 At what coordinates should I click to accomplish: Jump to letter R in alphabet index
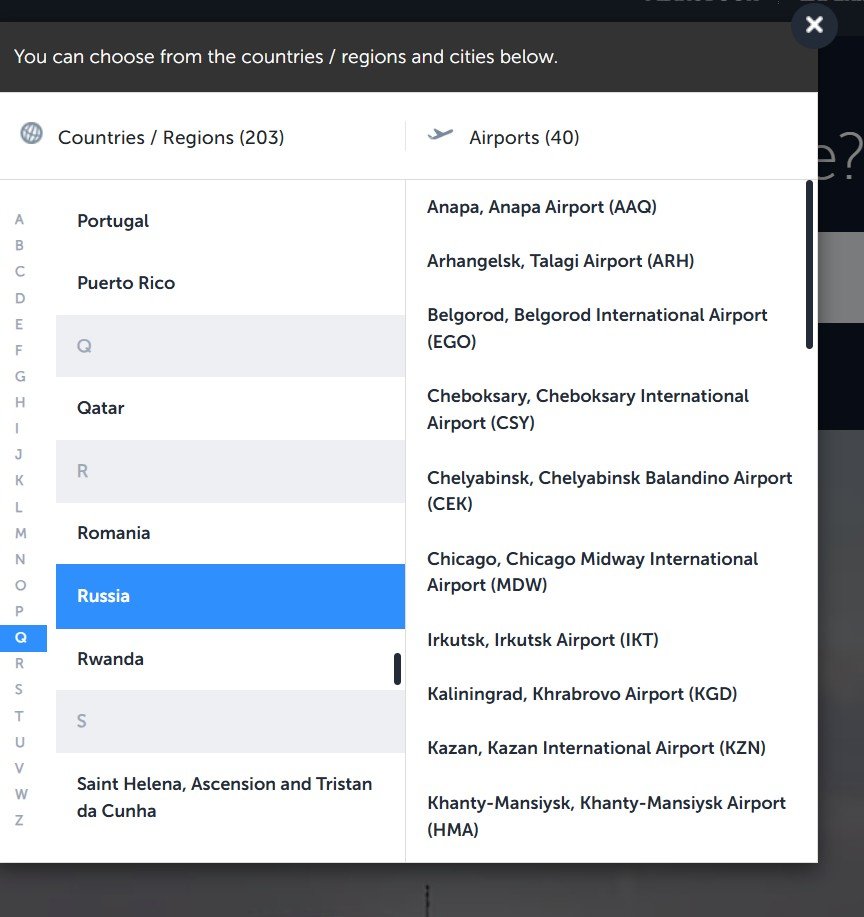pos(19,664)
